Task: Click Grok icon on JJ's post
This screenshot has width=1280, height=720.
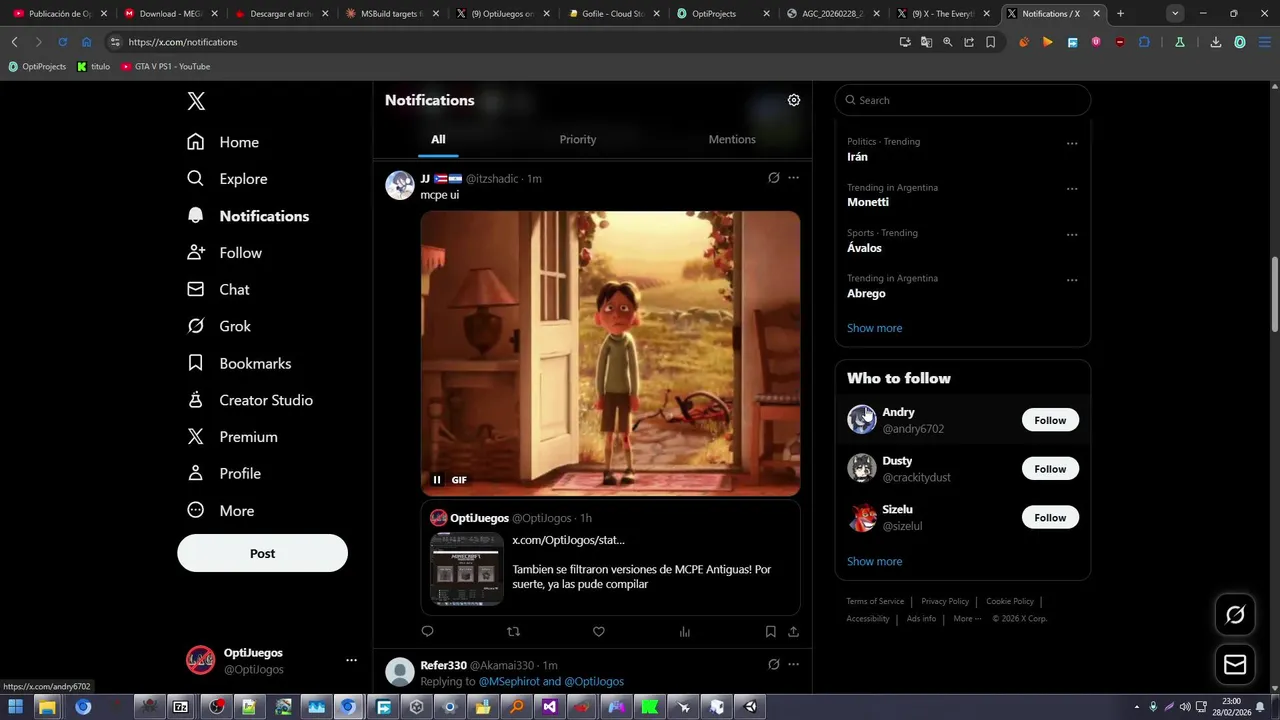Action: 773,178
